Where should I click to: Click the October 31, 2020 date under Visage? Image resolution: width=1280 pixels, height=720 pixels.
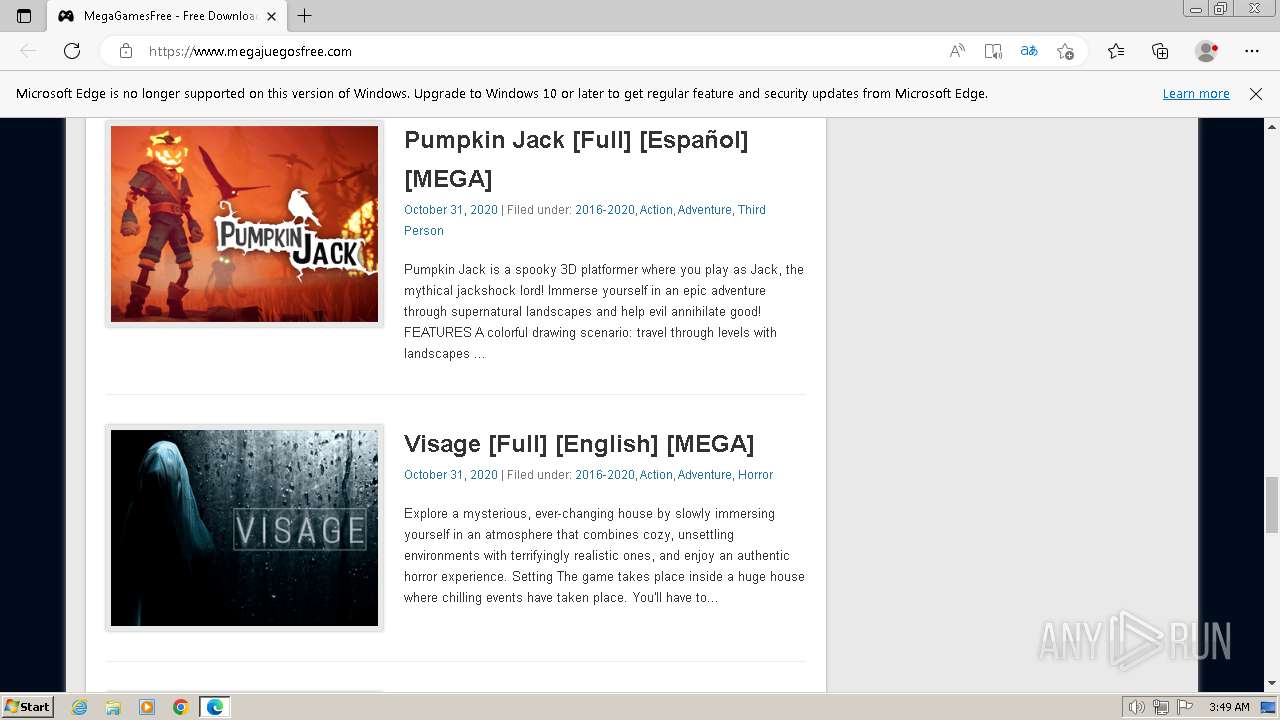coord(451,475)
